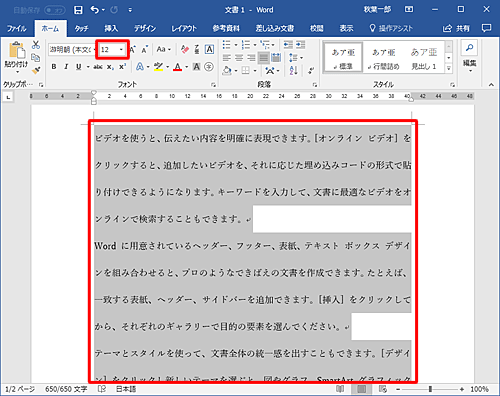Toggle Underline formatting
Screen dimensions: 500x396
pos(79,67)
